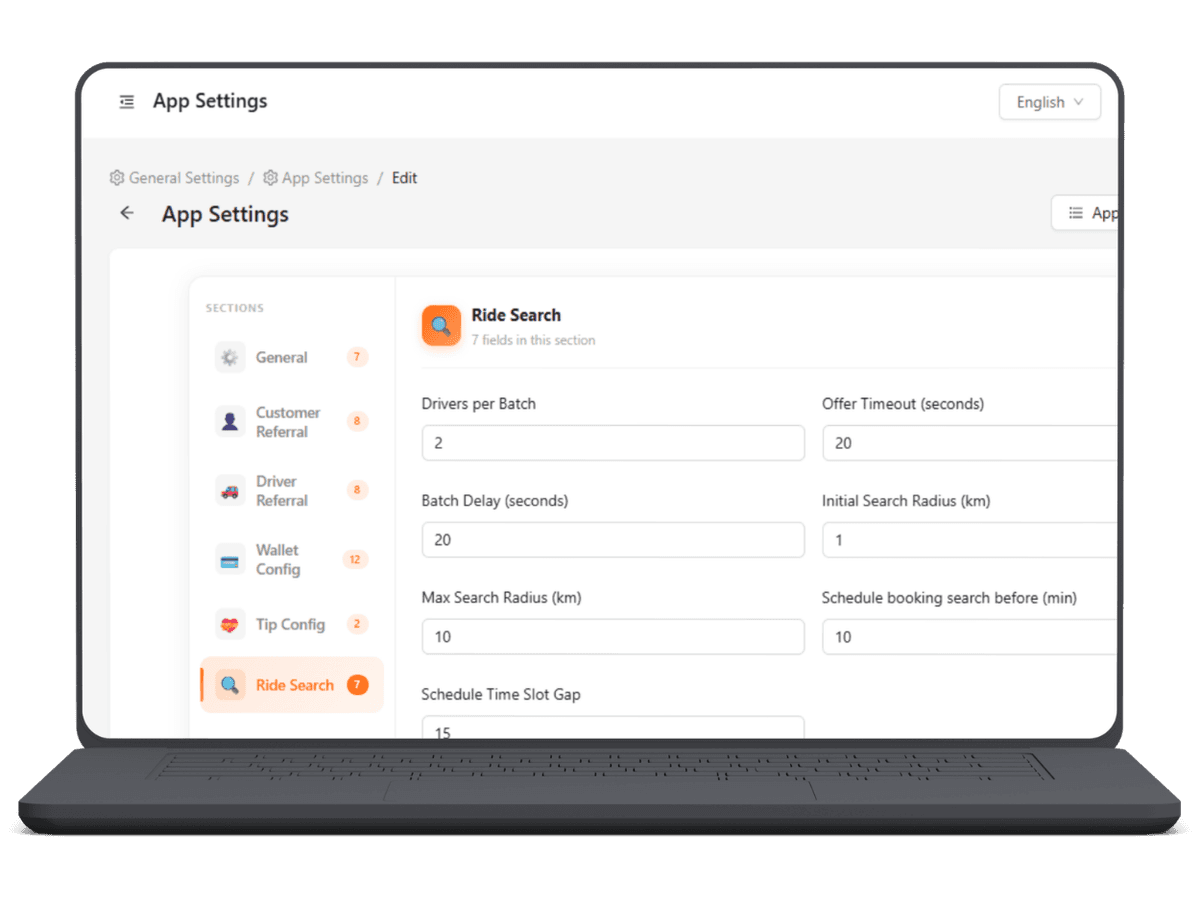Click the General gear icon
Screen dimensions: 1200x900
click(x=230, y=357)
